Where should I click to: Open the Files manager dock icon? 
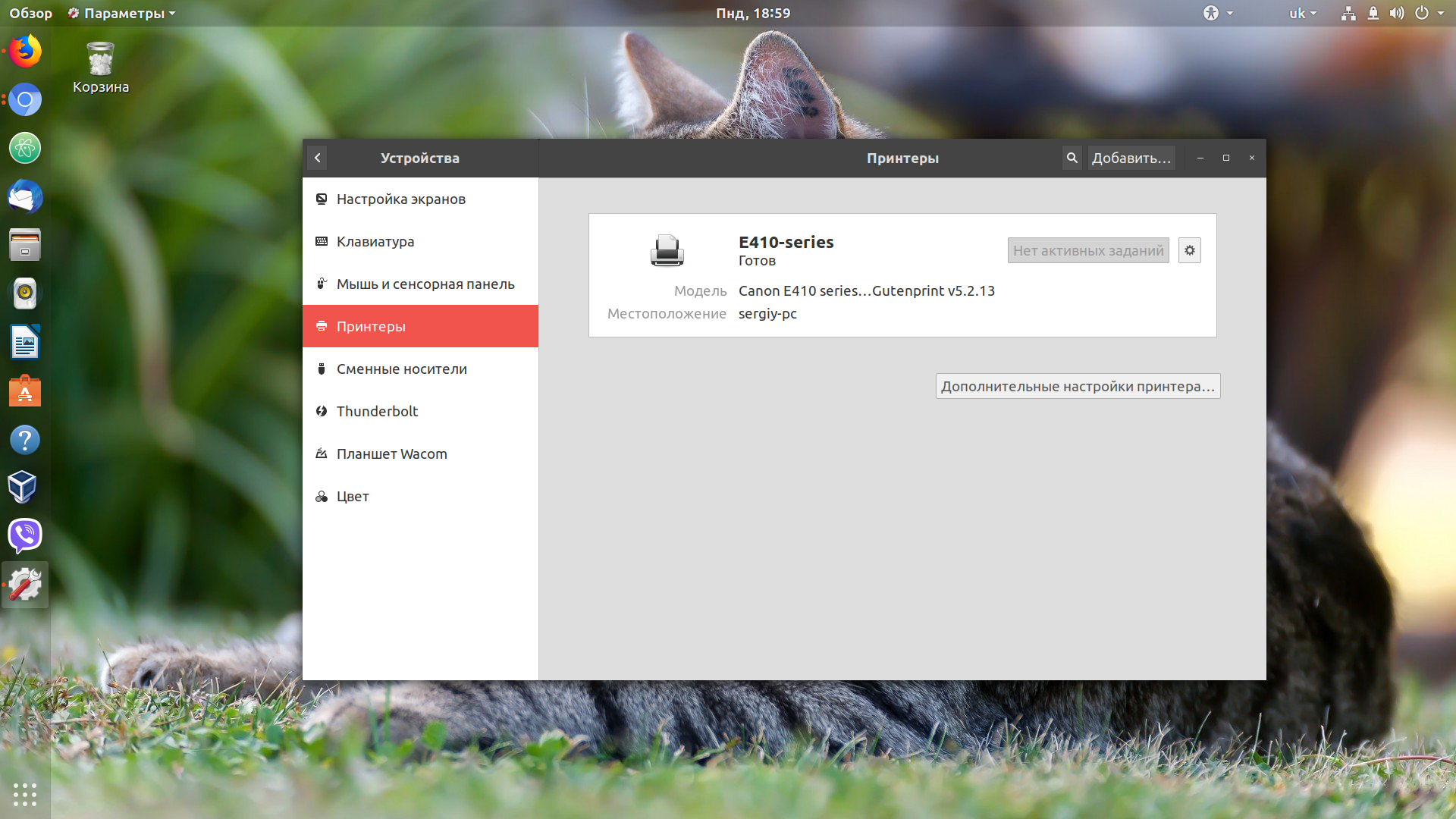[x=25, y=246]
